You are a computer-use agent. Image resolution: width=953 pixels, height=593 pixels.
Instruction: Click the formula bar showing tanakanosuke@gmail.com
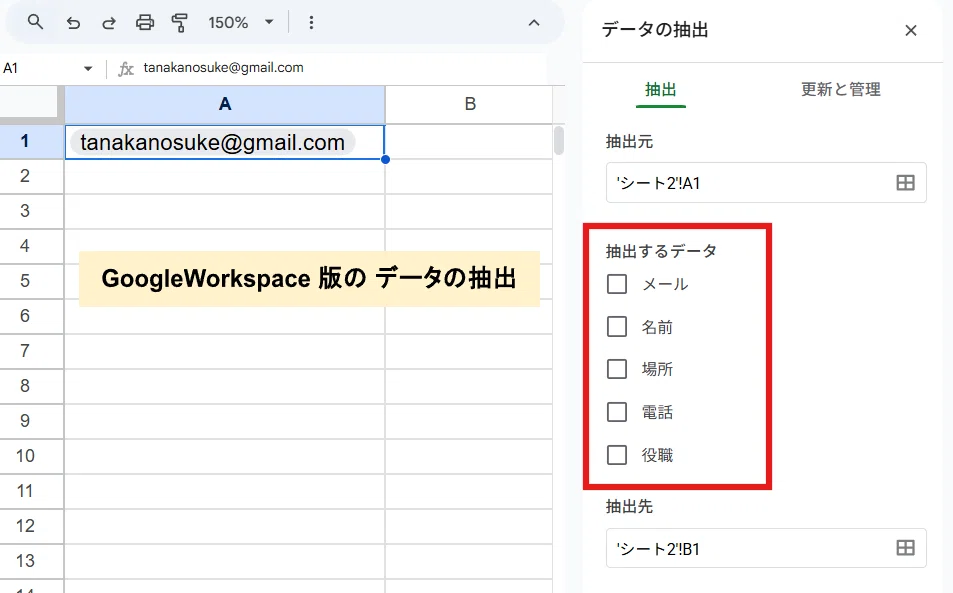(x=224, y=68)
